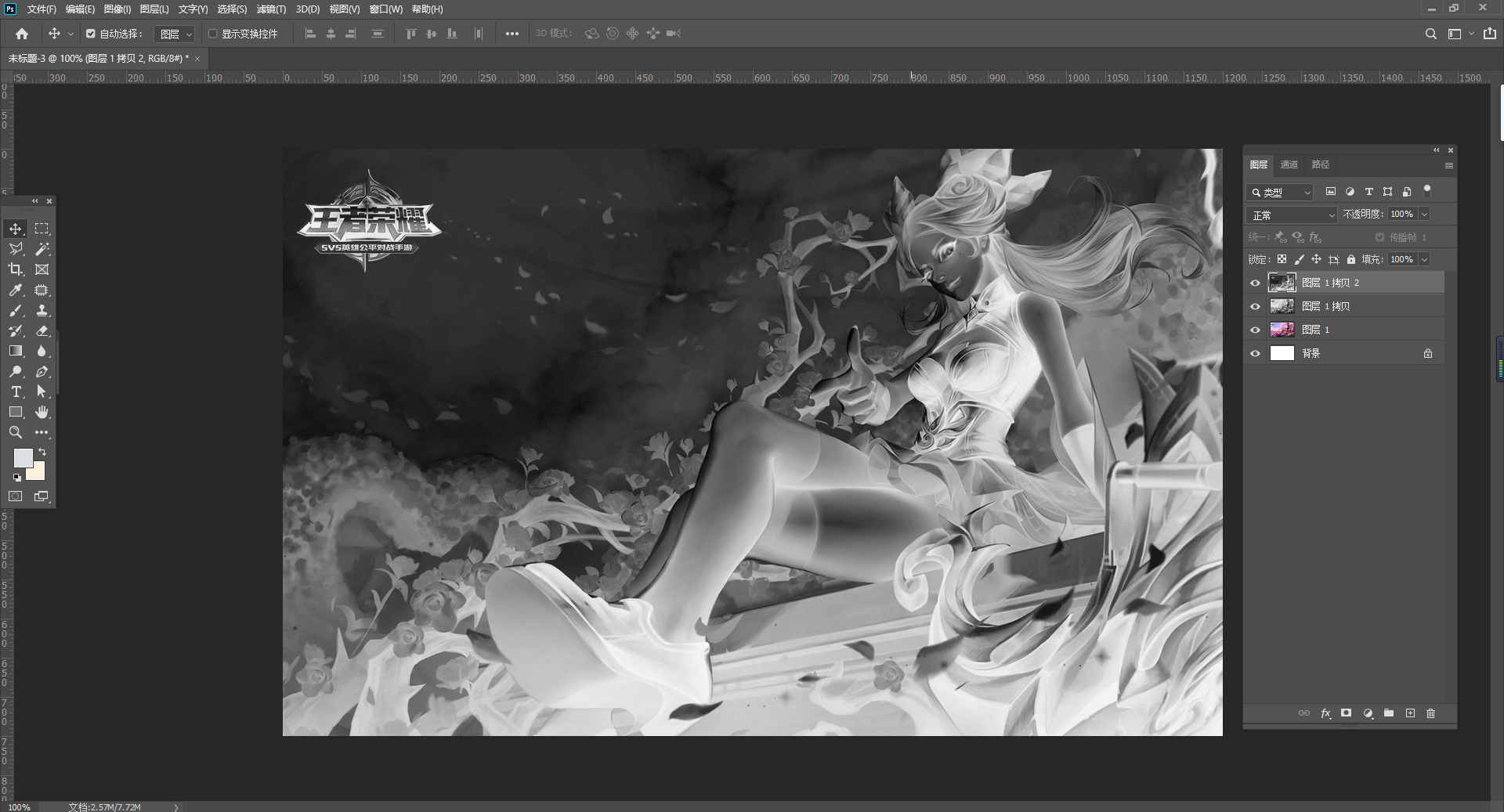
Task: Toggle the layer filter on/off switch
Action: 1427,190
